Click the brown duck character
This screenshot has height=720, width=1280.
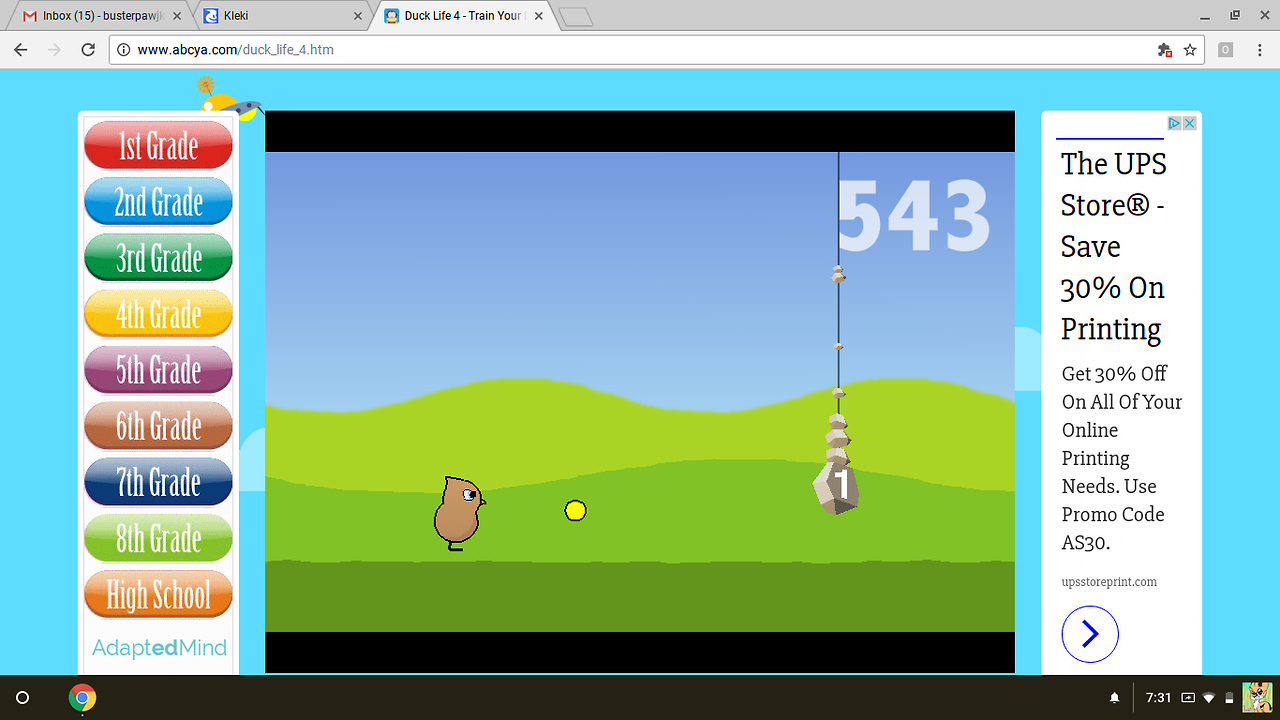[459, 513]
